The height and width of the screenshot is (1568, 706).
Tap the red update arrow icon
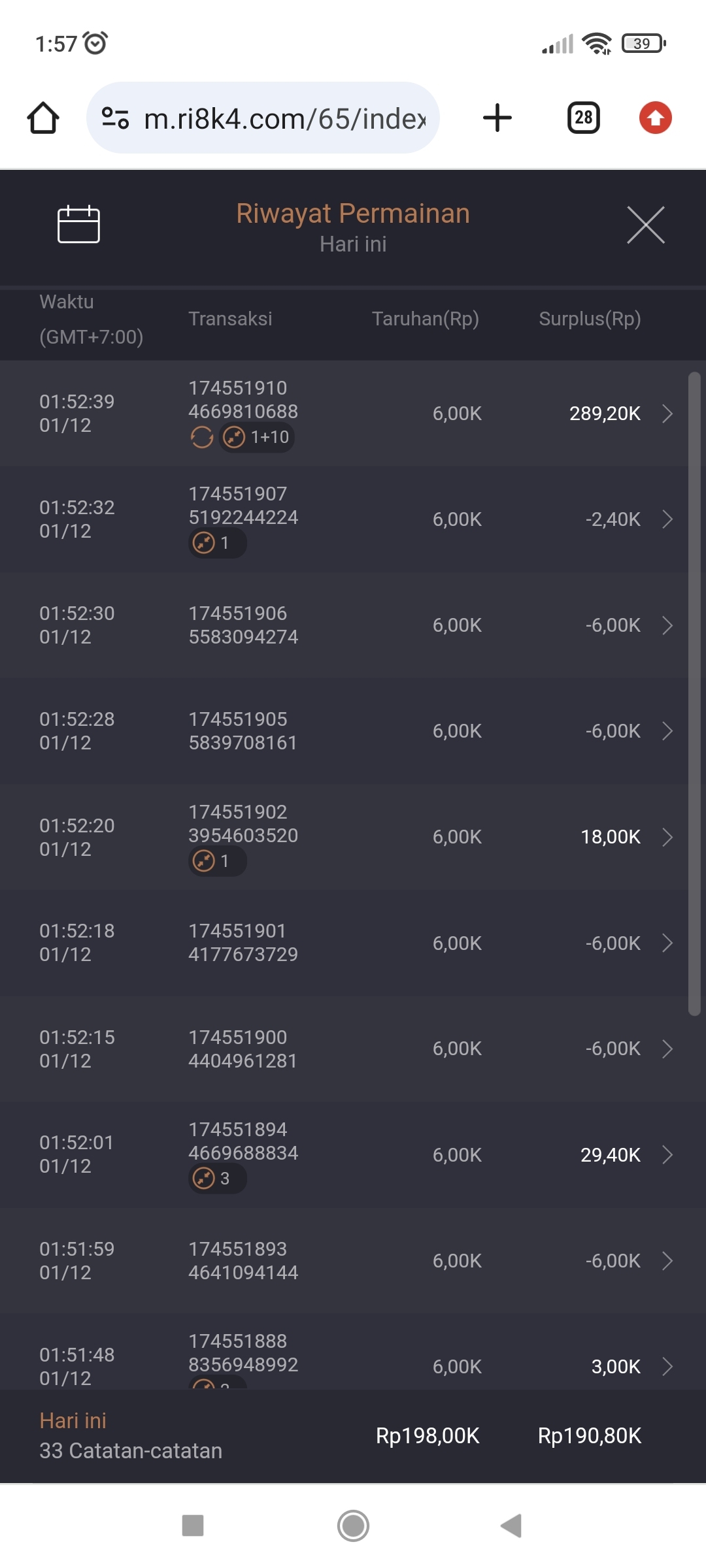pos(655,118)
